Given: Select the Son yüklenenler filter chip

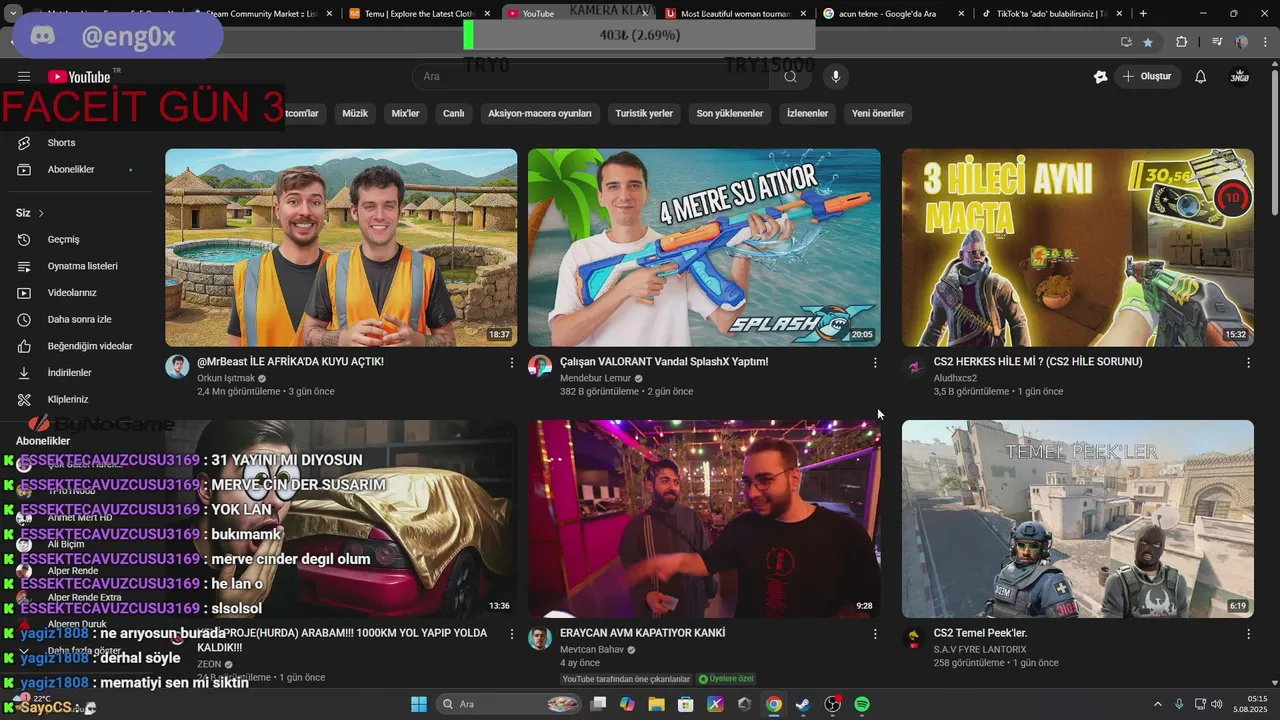Looking at the screenshot, I should pyautogui.click(x=730, y=113).
